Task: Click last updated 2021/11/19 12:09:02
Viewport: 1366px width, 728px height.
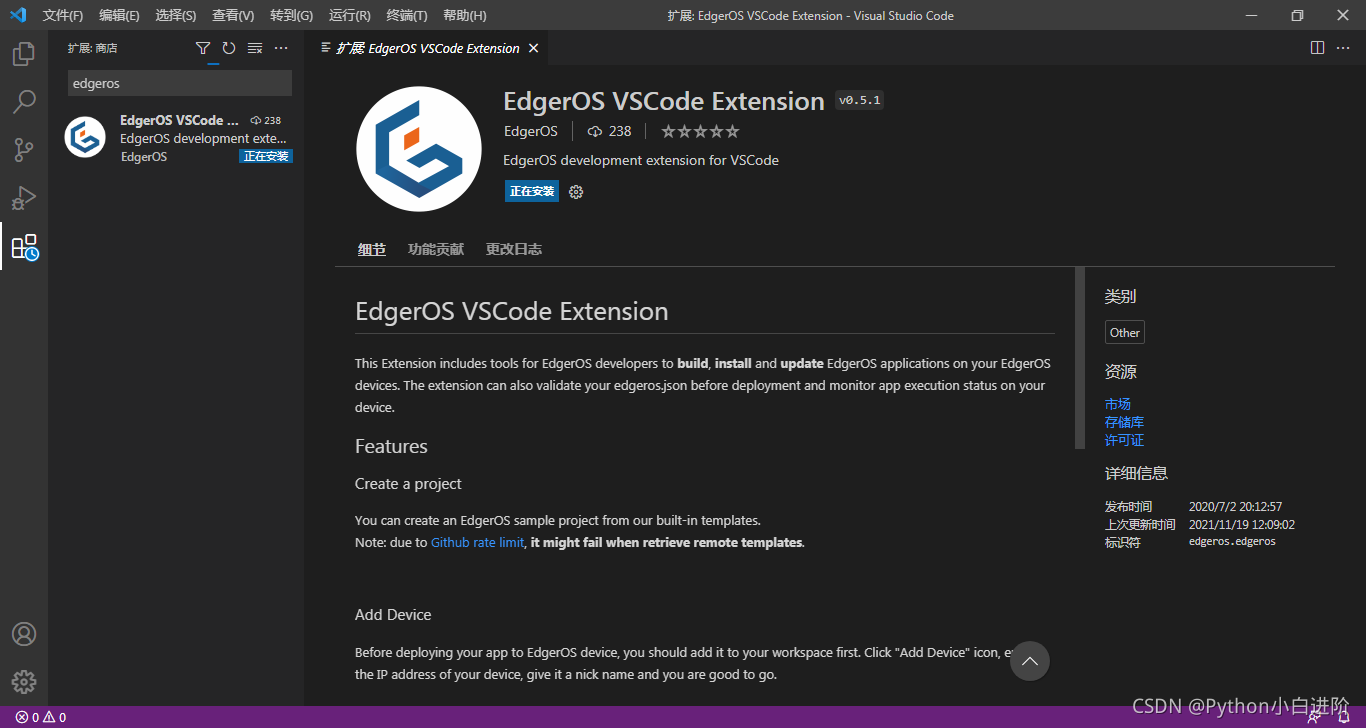Action: coord(1242,524)
